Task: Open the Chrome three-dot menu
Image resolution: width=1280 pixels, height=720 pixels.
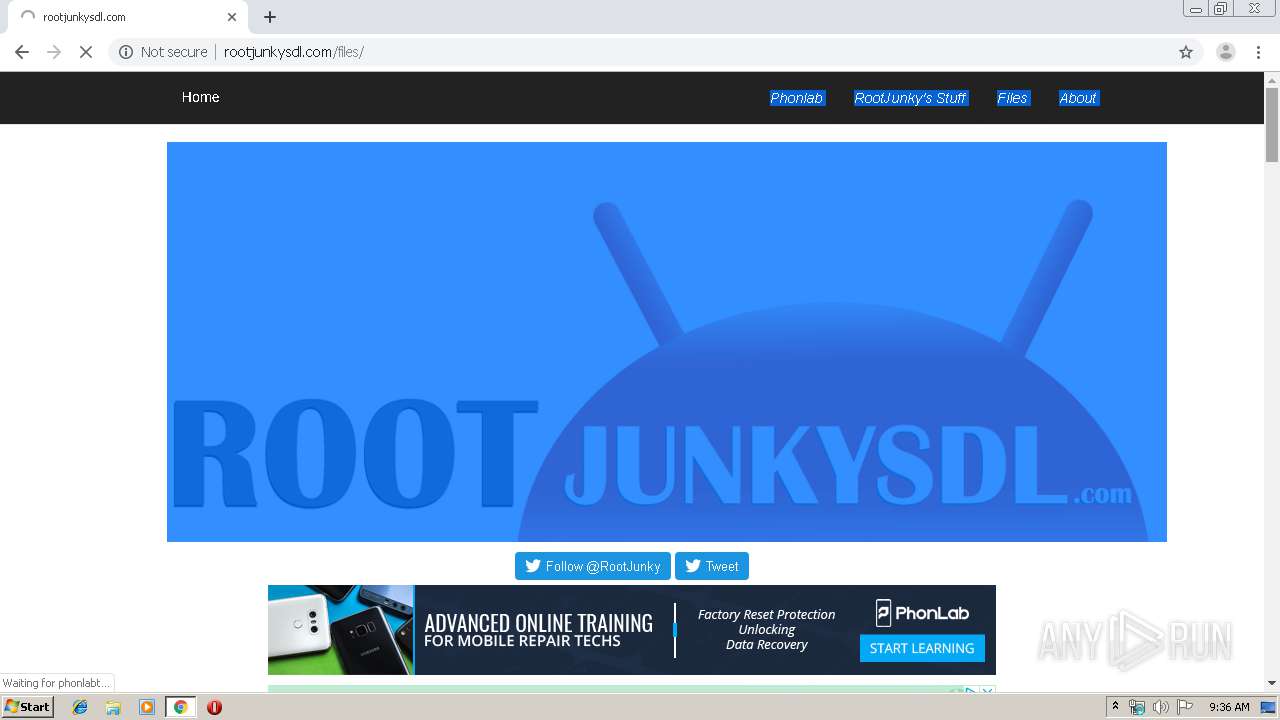Action: point(1258,52)
